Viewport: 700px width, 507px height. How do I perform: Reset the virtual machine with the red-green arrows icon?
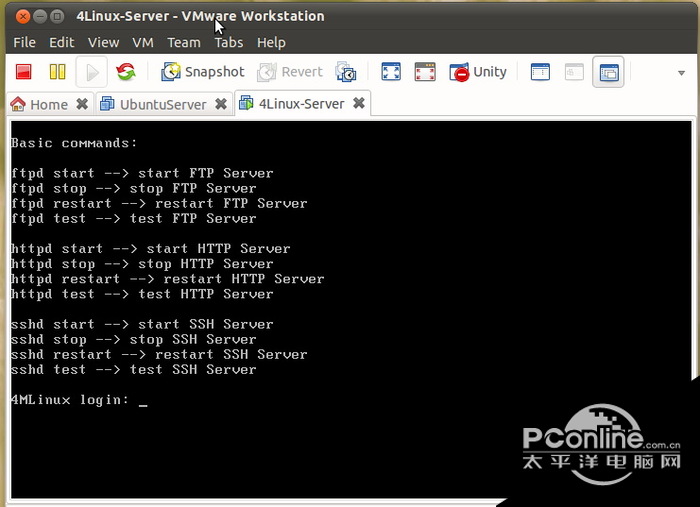126,71
